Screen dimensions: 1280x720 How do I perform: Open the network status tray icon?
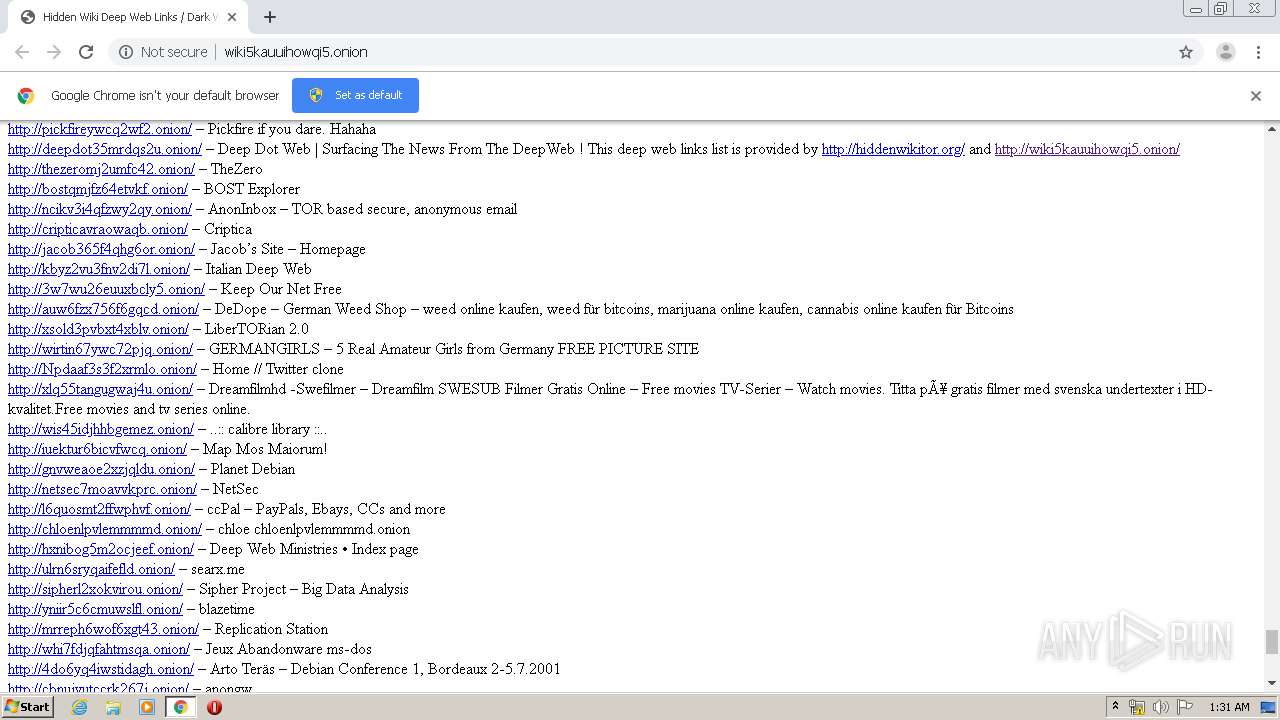click(x=1137, y=707)
